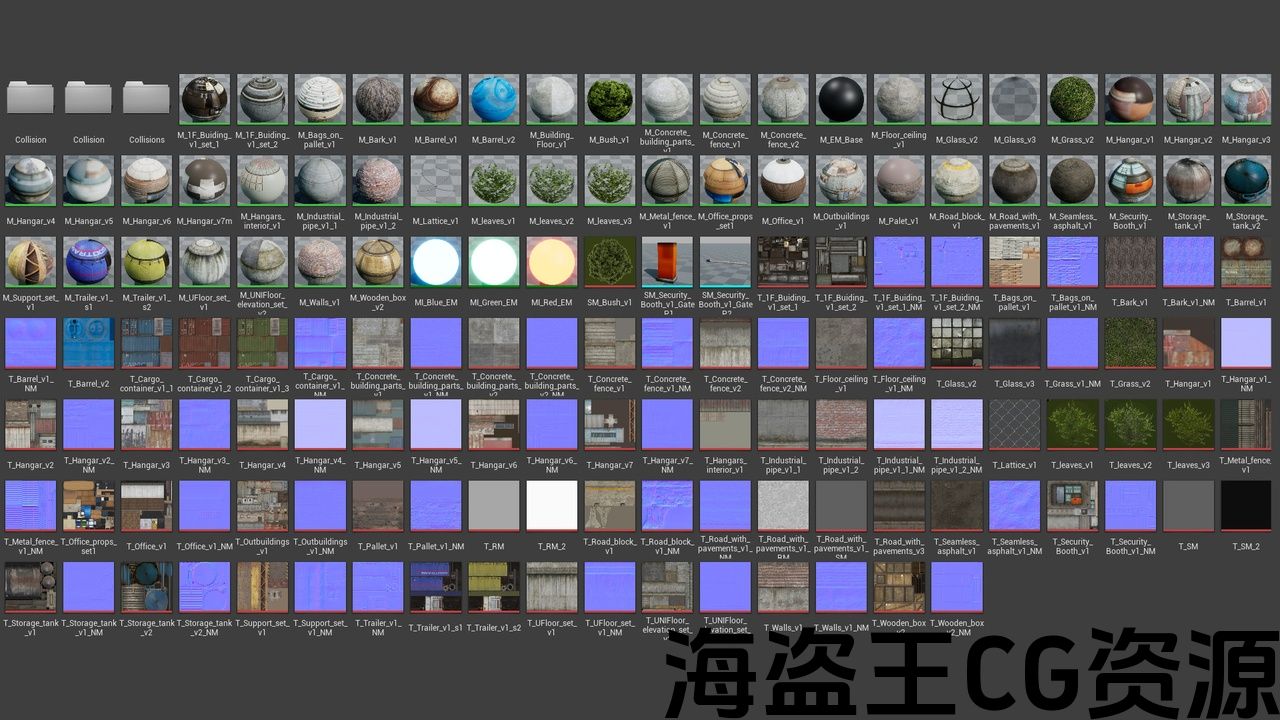This screenshot has height=720, width=1280.
Task: Choose the MI_Blue_EM material instance
Action: pyautogui.click(x=436, y=262)
